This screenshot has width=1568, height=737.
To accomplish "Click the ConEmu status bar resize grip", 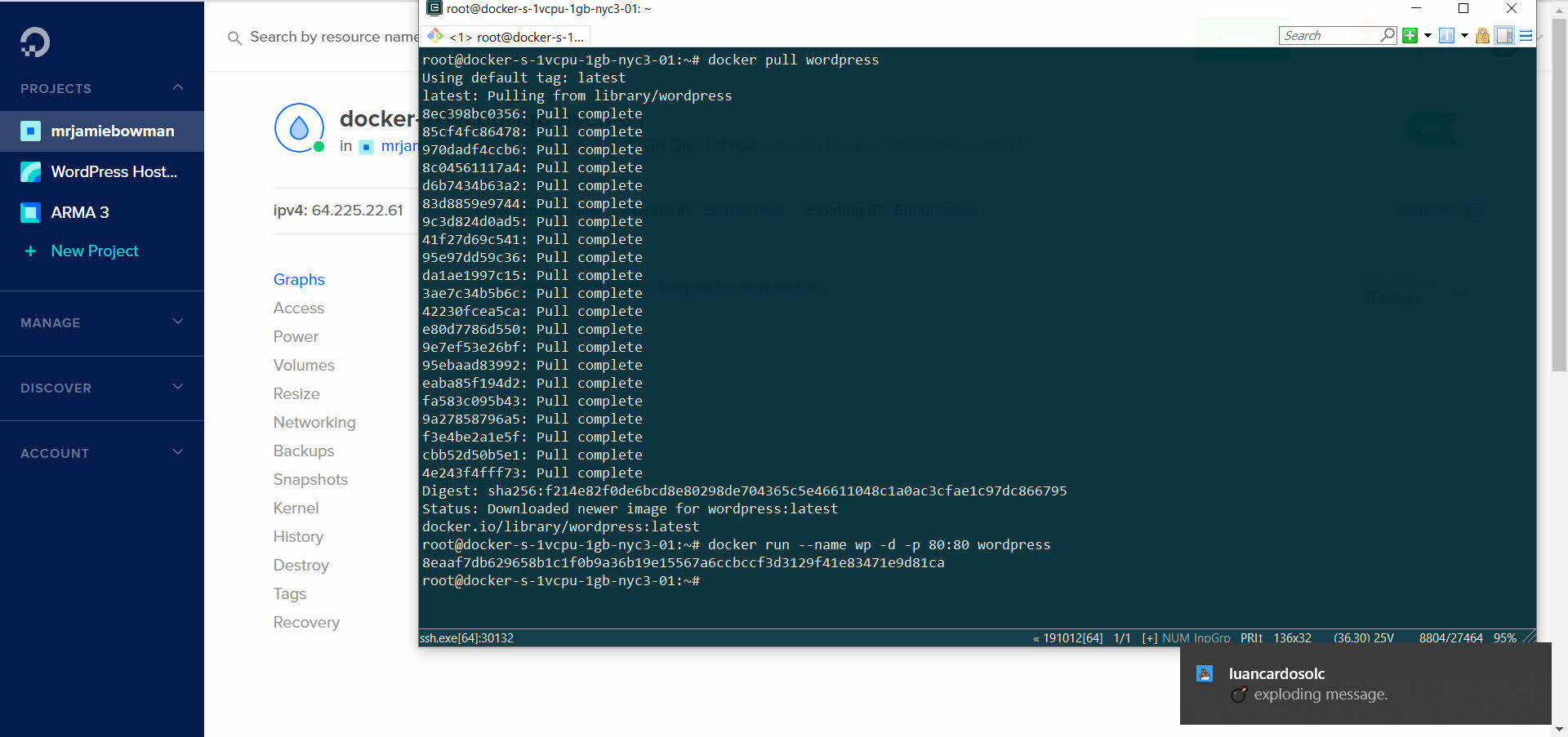I will (1529, 638).
